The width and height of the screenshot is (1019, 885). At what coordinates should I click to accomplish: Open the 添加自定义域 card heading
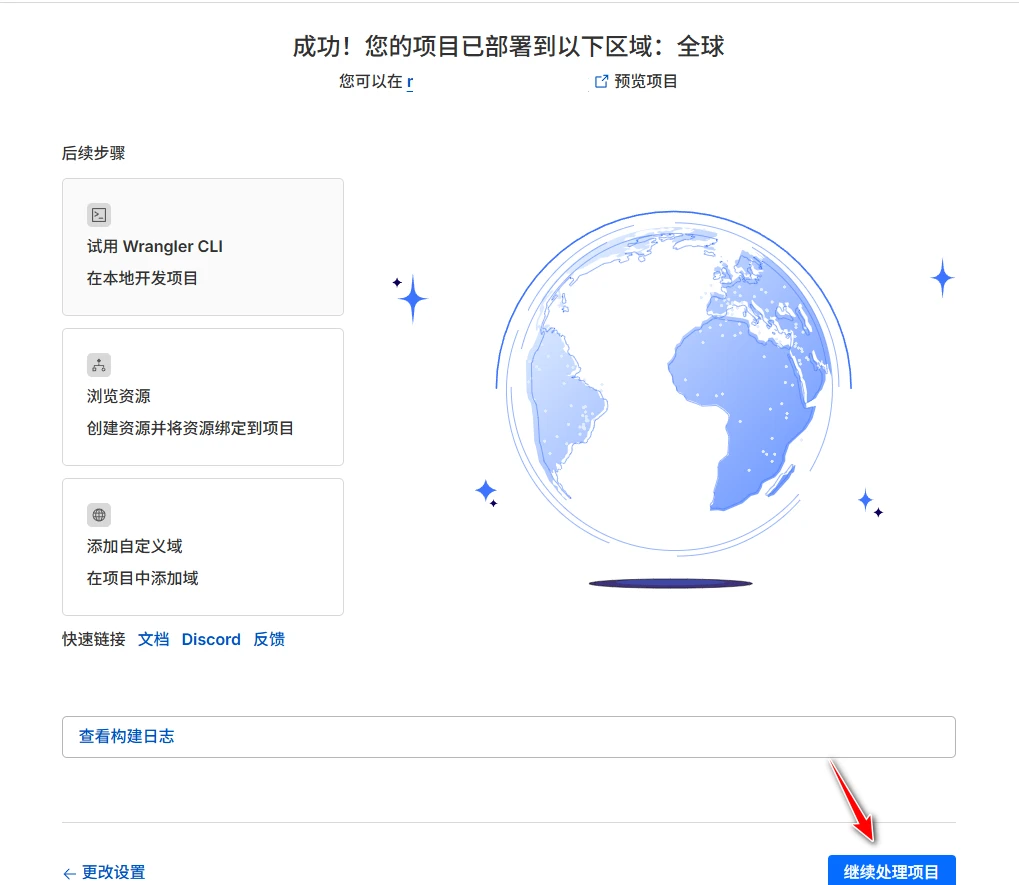coord(135,547)
